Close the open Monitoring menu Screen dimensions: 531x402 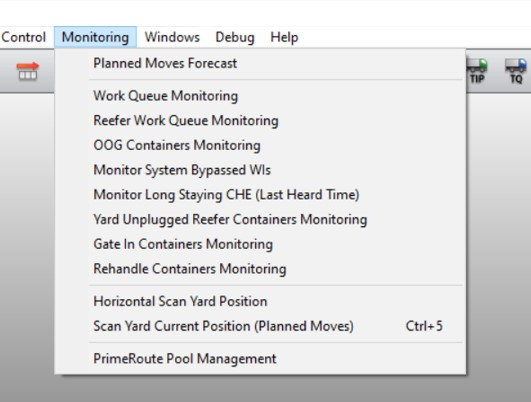(x=95, y=37)
